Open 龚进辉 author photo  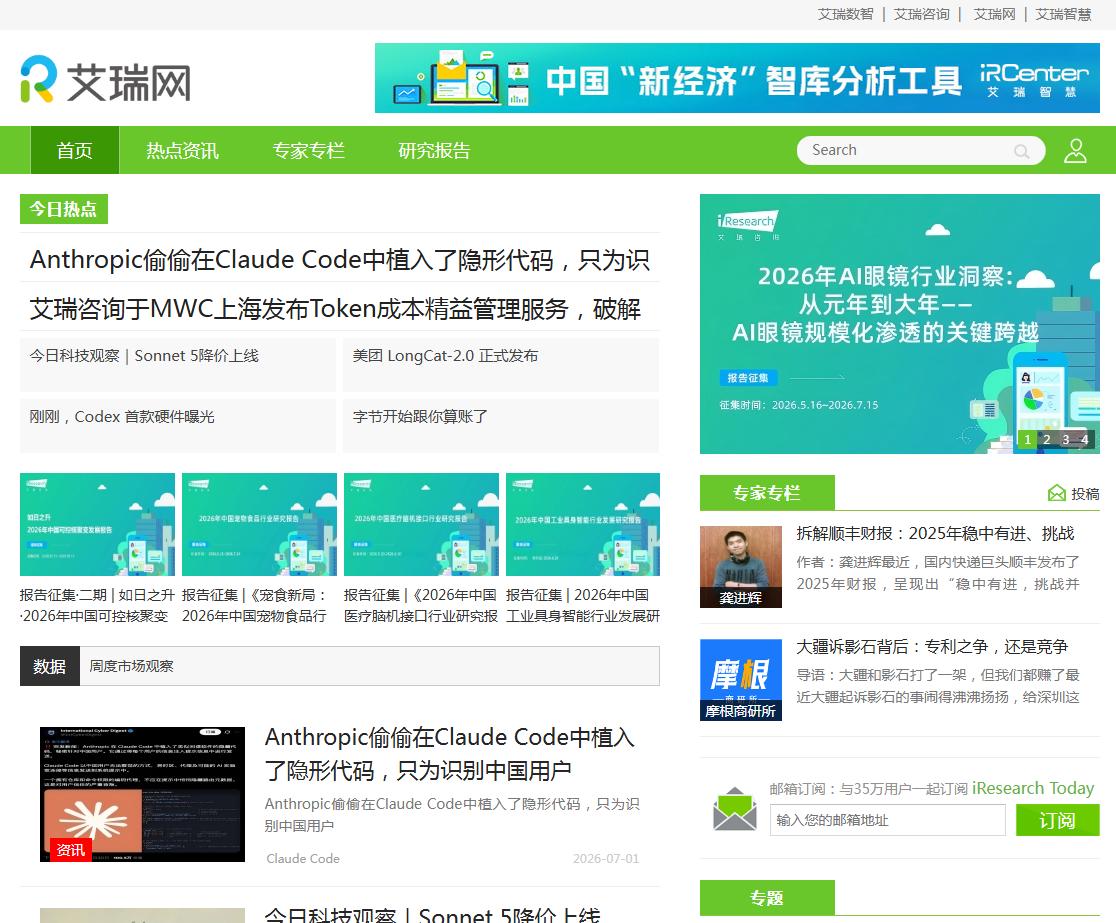point(741,567)
